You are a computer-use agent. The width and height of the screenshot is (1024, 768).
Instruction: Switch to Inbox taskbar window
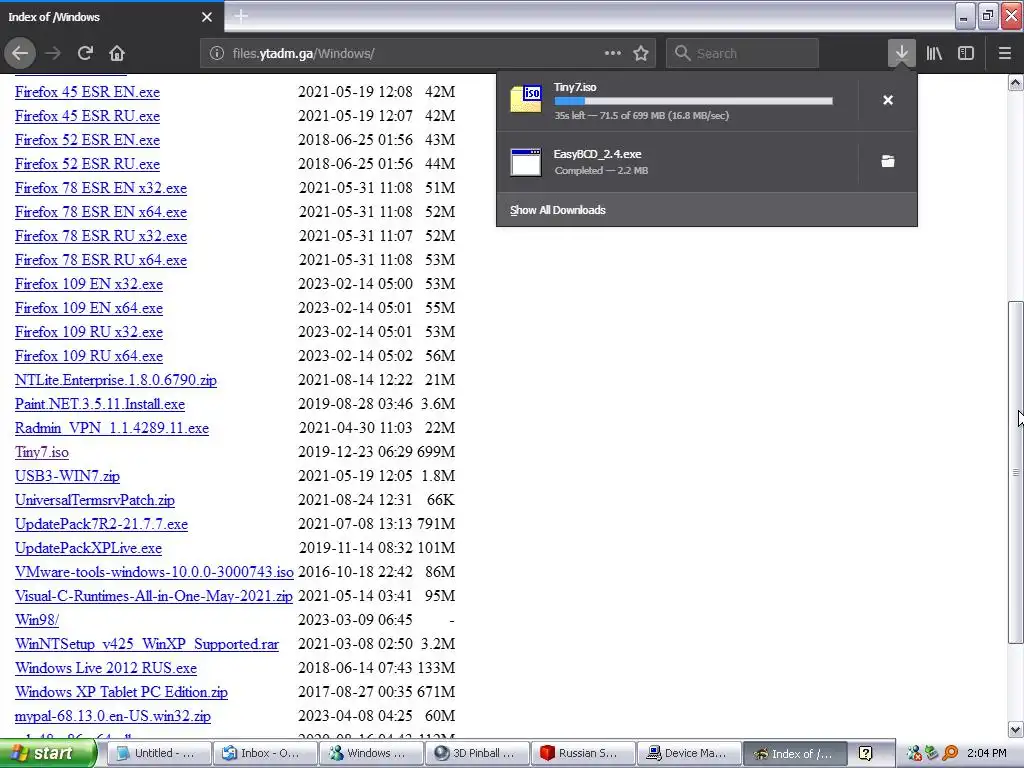point(265,754)
